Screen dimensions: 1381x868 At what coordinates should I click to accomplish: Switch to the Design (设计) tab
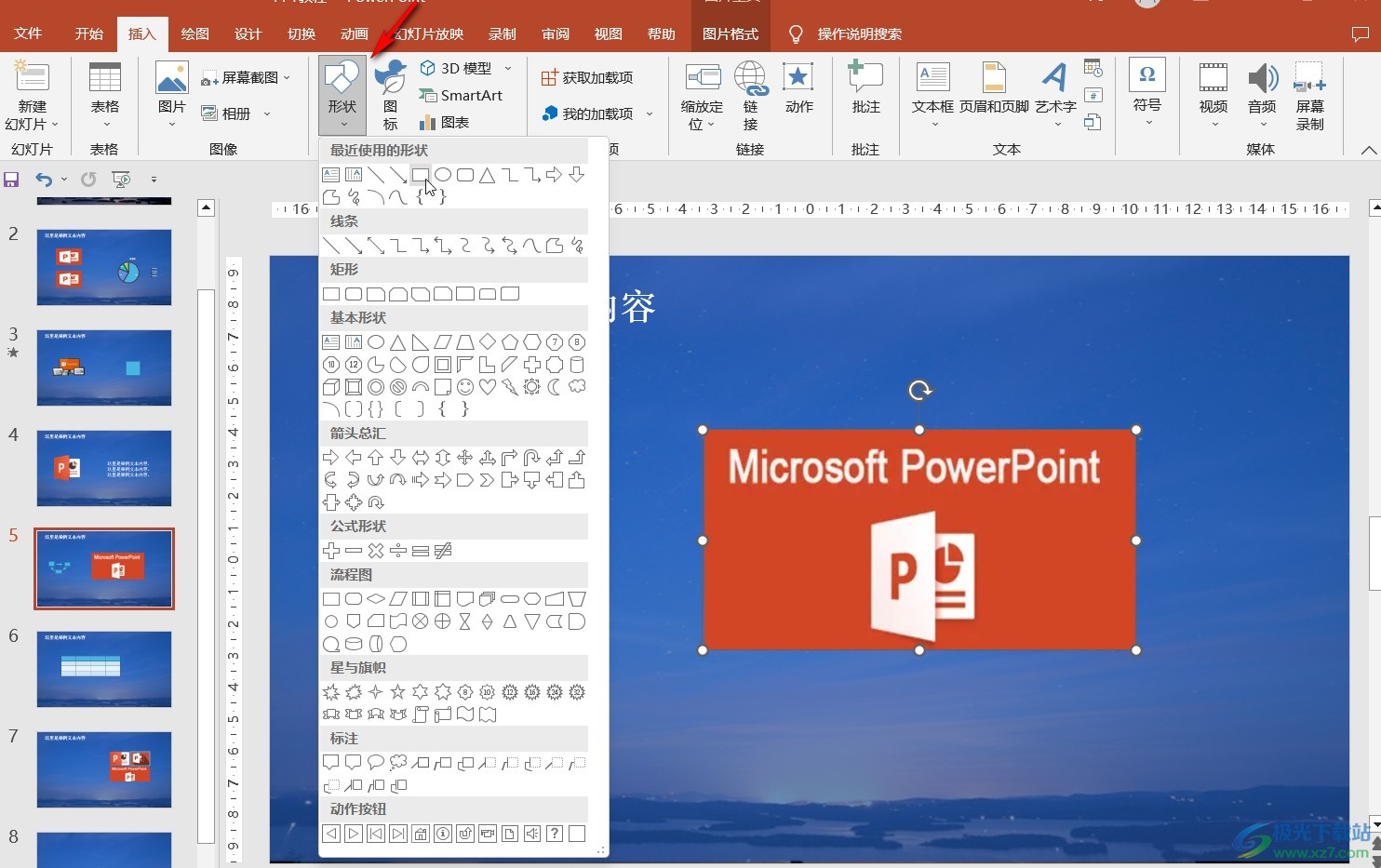pyautogui.click(x=248, y=34)
